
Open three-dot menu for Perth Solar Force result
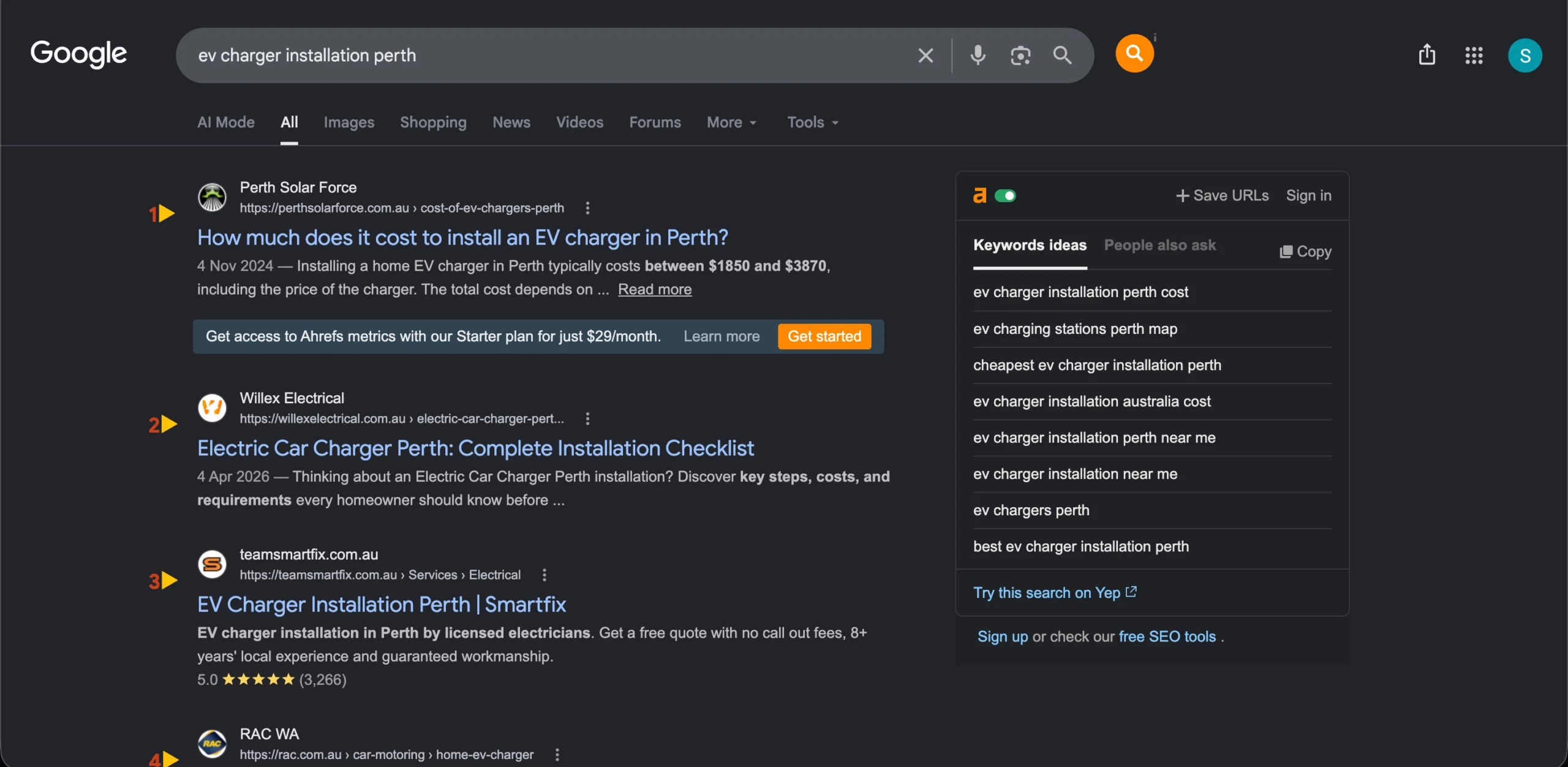point(587,208)
